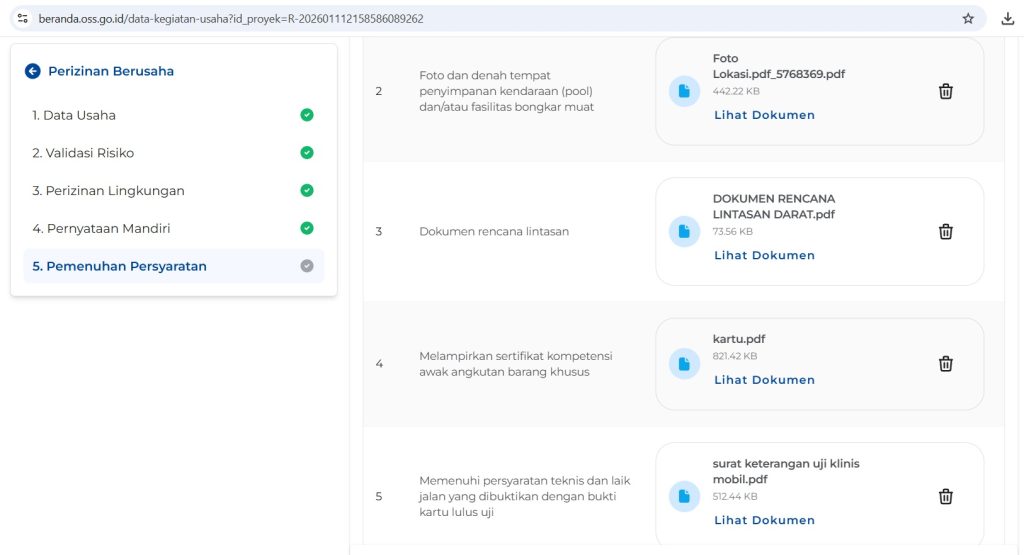View site information icon in address bar

[x=22, y=18]
